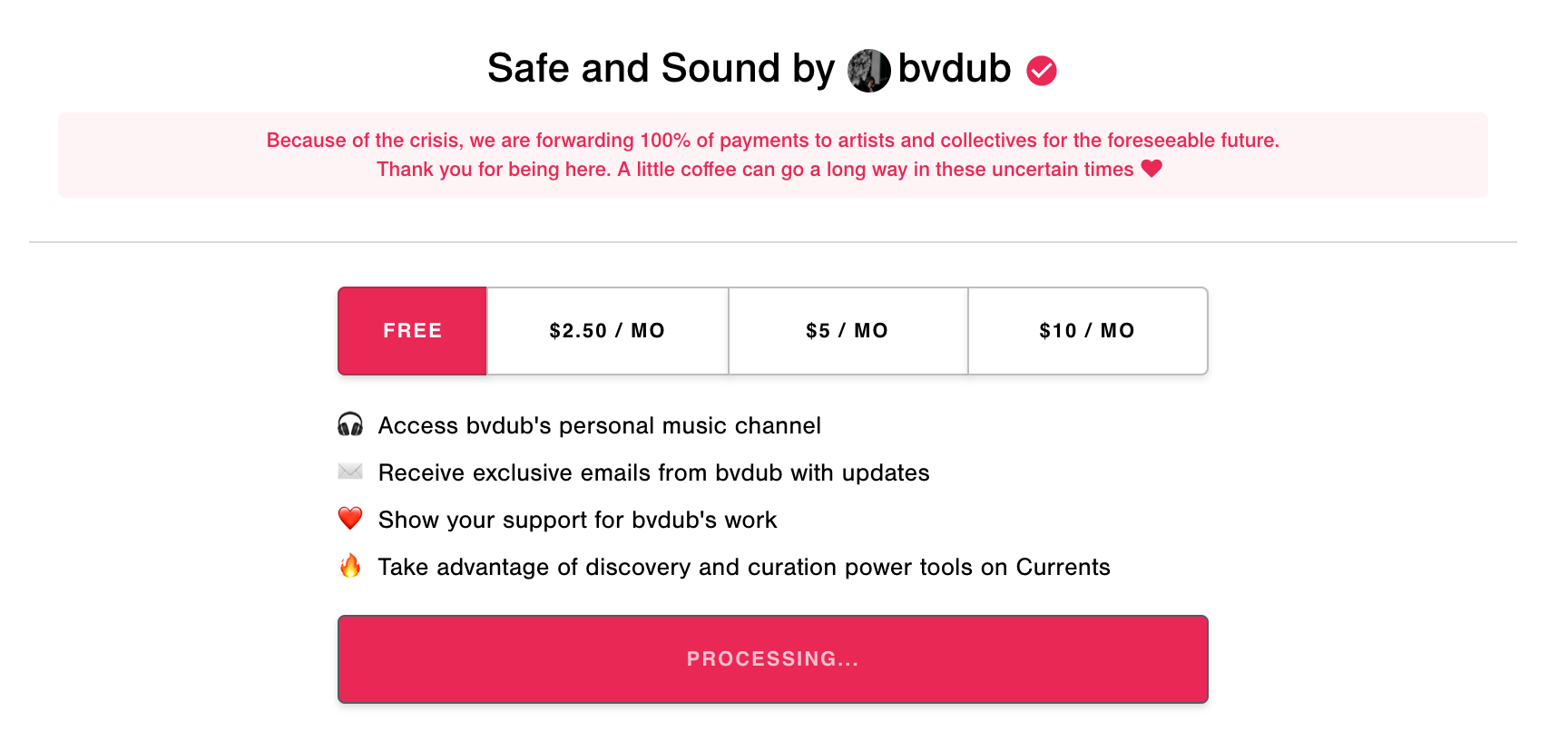Click discovery and curation power tools line
This screenshot has height=740, width=1568.
[744, 567]
